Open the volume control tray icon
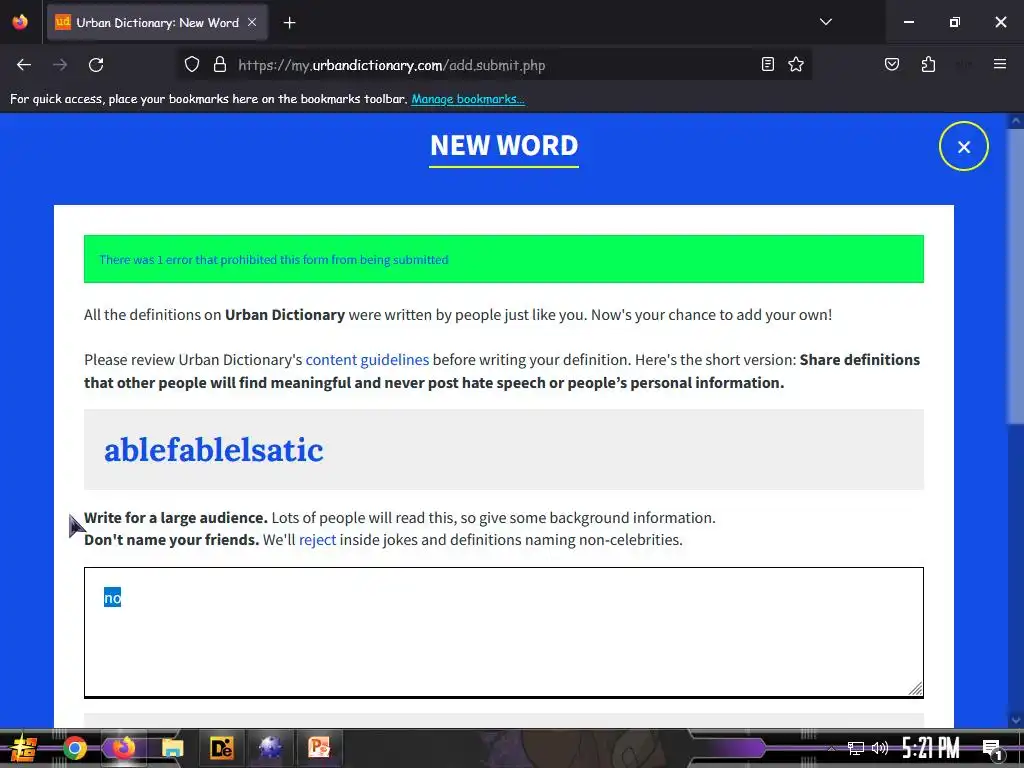Image resolution: width=1024 pixels, height=768 pixels. point(880,748)
